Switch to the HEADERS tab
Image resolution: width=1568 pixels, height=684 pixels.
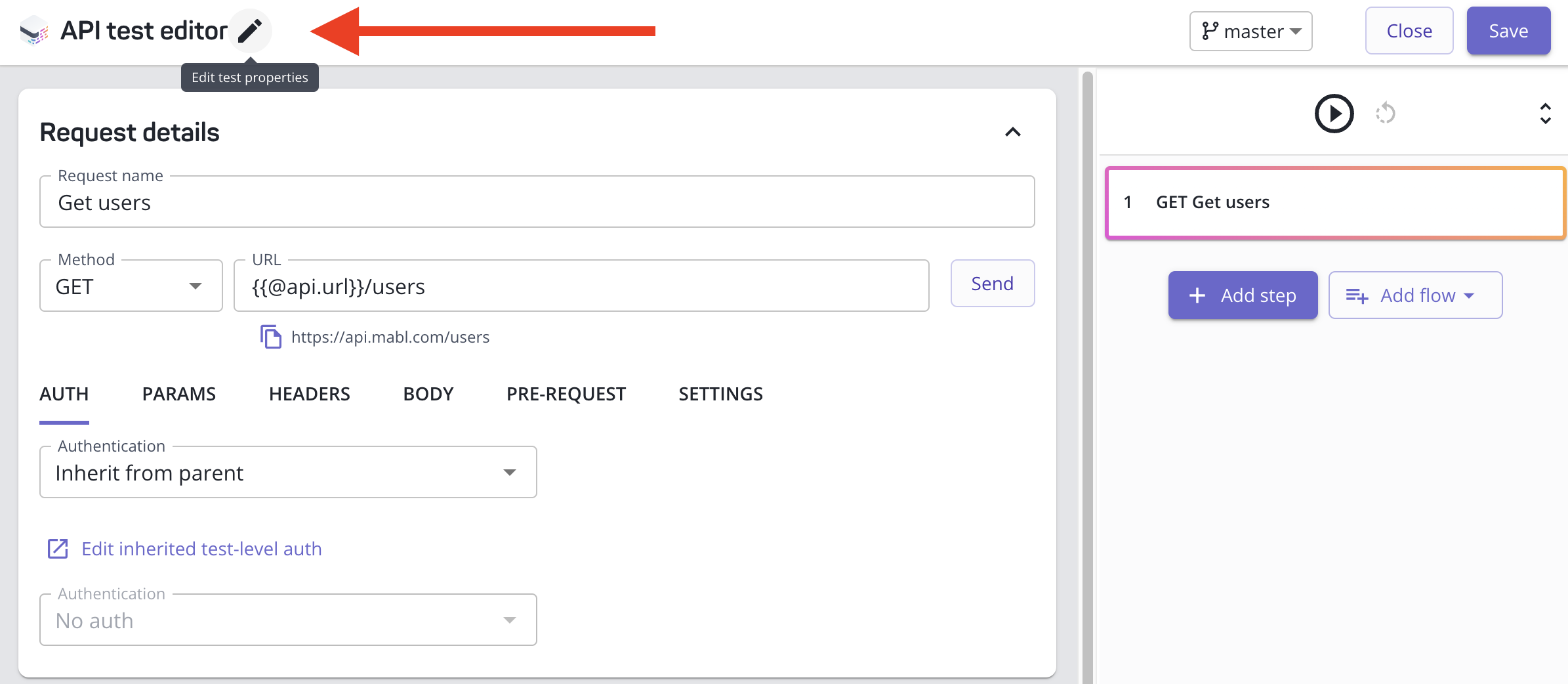(310, 394)
